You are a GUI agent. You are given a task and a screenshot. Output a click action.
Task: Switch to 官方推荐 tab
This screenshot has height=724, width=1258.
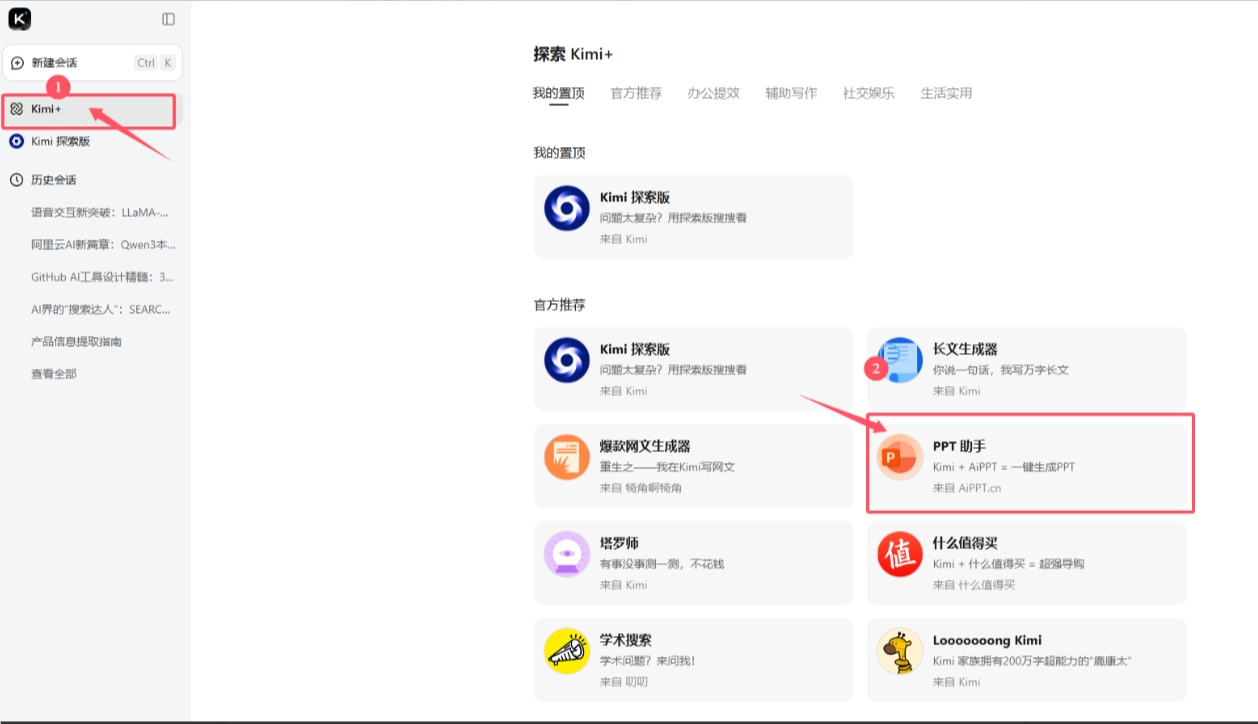[636, 93]
